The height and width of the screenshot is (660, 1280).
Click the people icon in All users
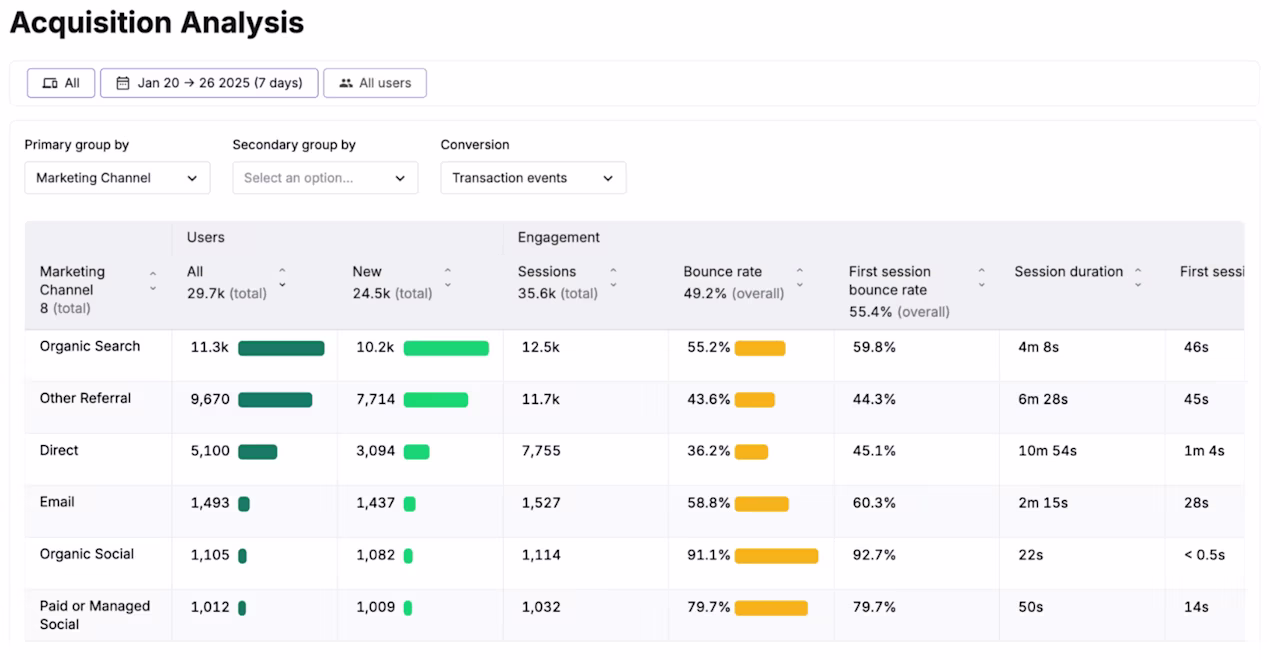(346, 83)
